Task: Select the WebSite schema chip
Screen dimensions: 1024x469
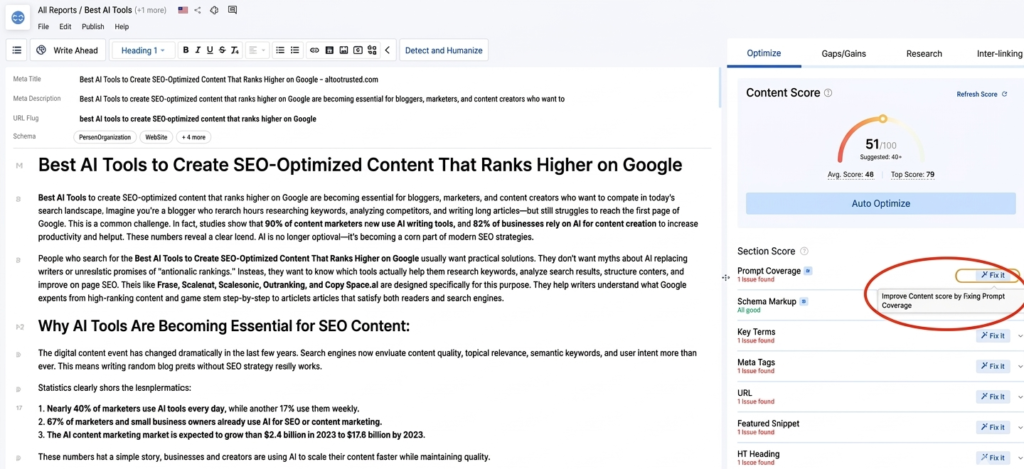Action: pos(156,137)
